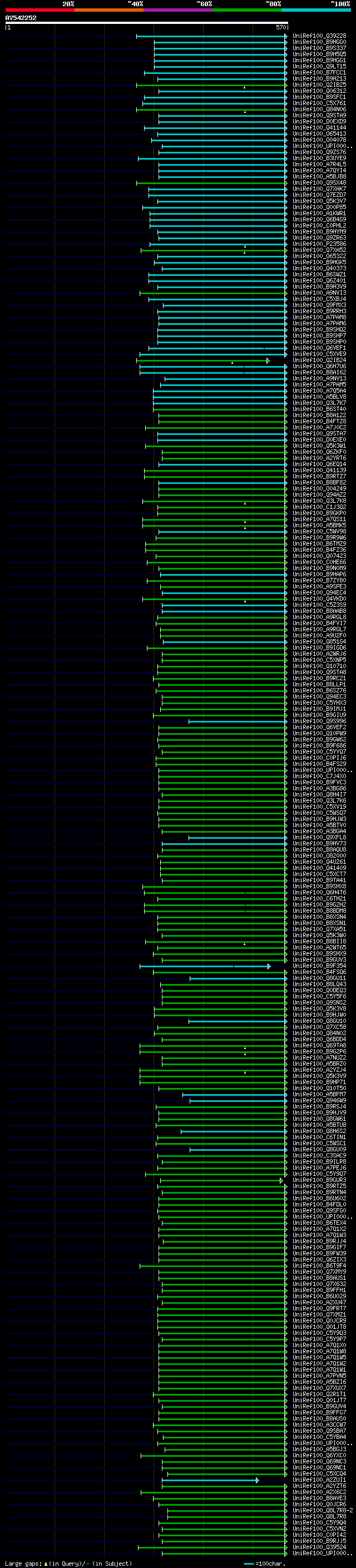The height and width of the screenshot is (1568, 356).
Task: Select hit label UniRef100_Q2IB24
Action: pos(319,360)
